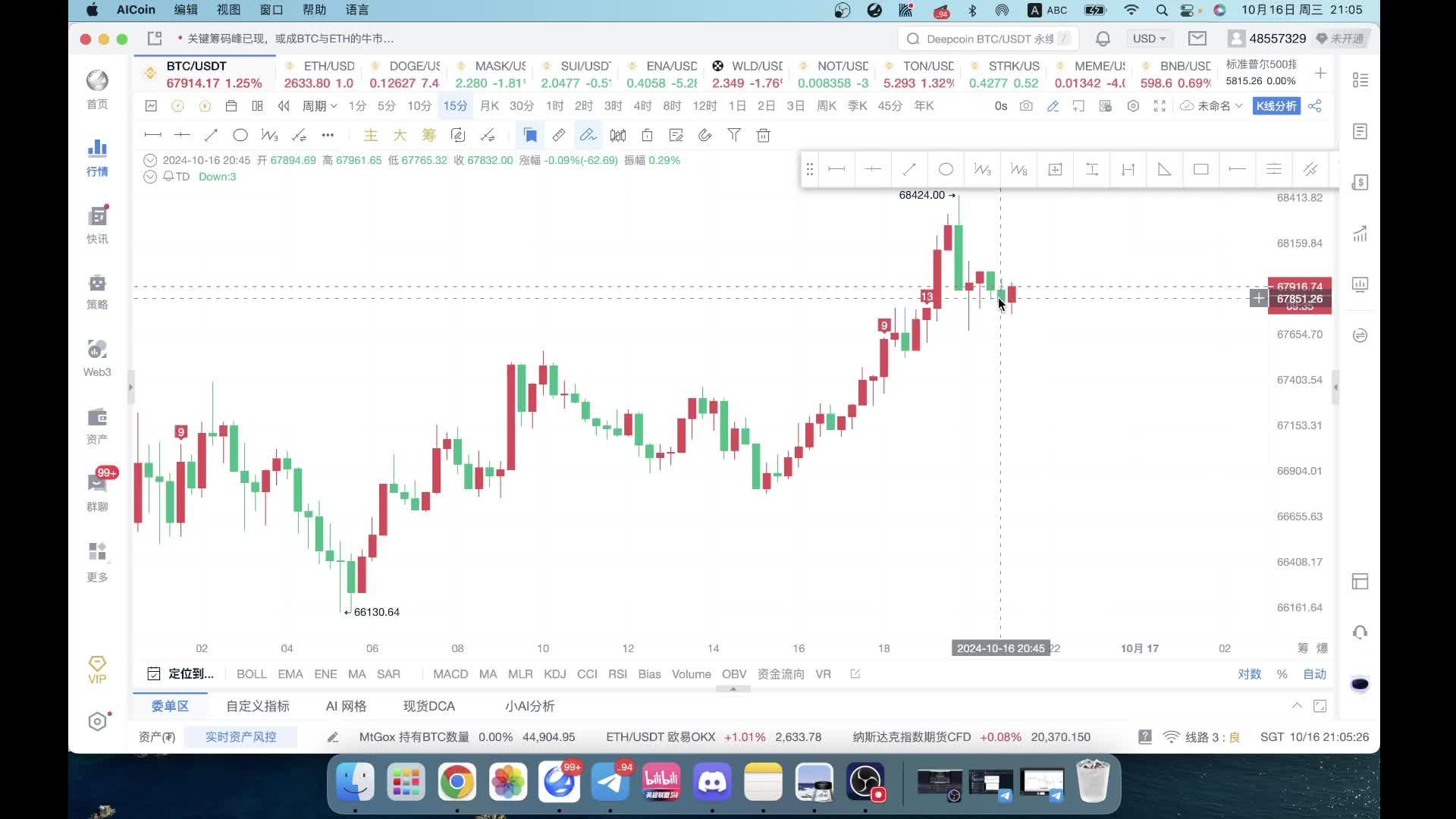Add a new ticker tab with plus

tap(1320, 74)
